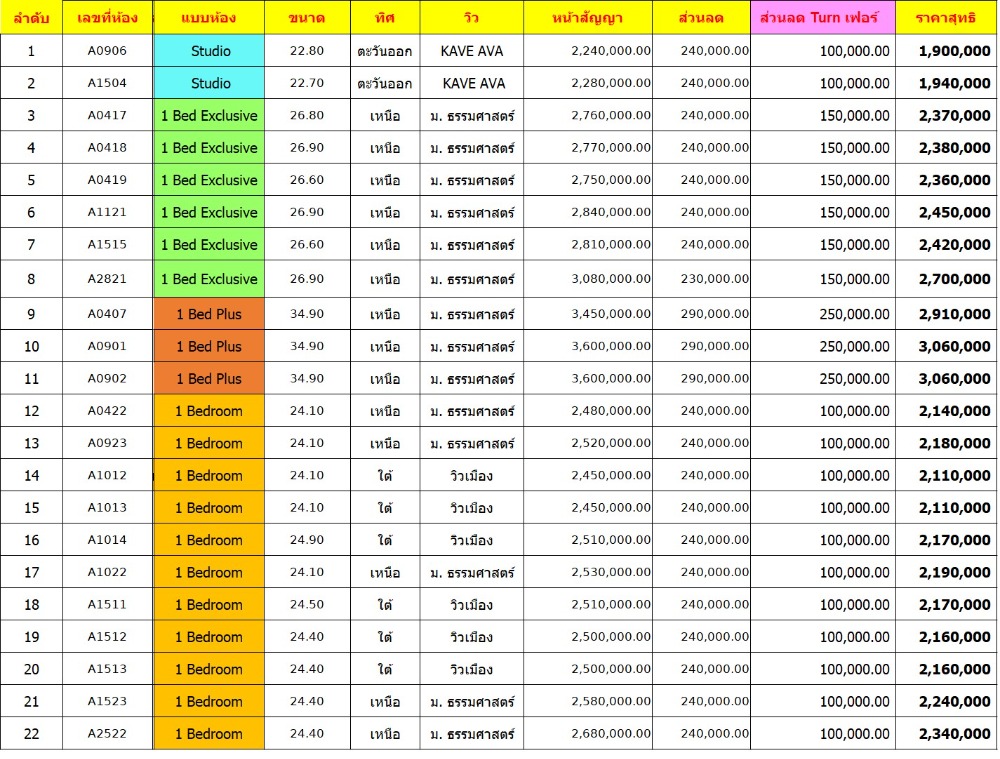Image resolution: width=1000 pixels, height=759 pixels.
Task: Click KAVE AVA view cell in row A0906
Action: [x=471, y=50]
